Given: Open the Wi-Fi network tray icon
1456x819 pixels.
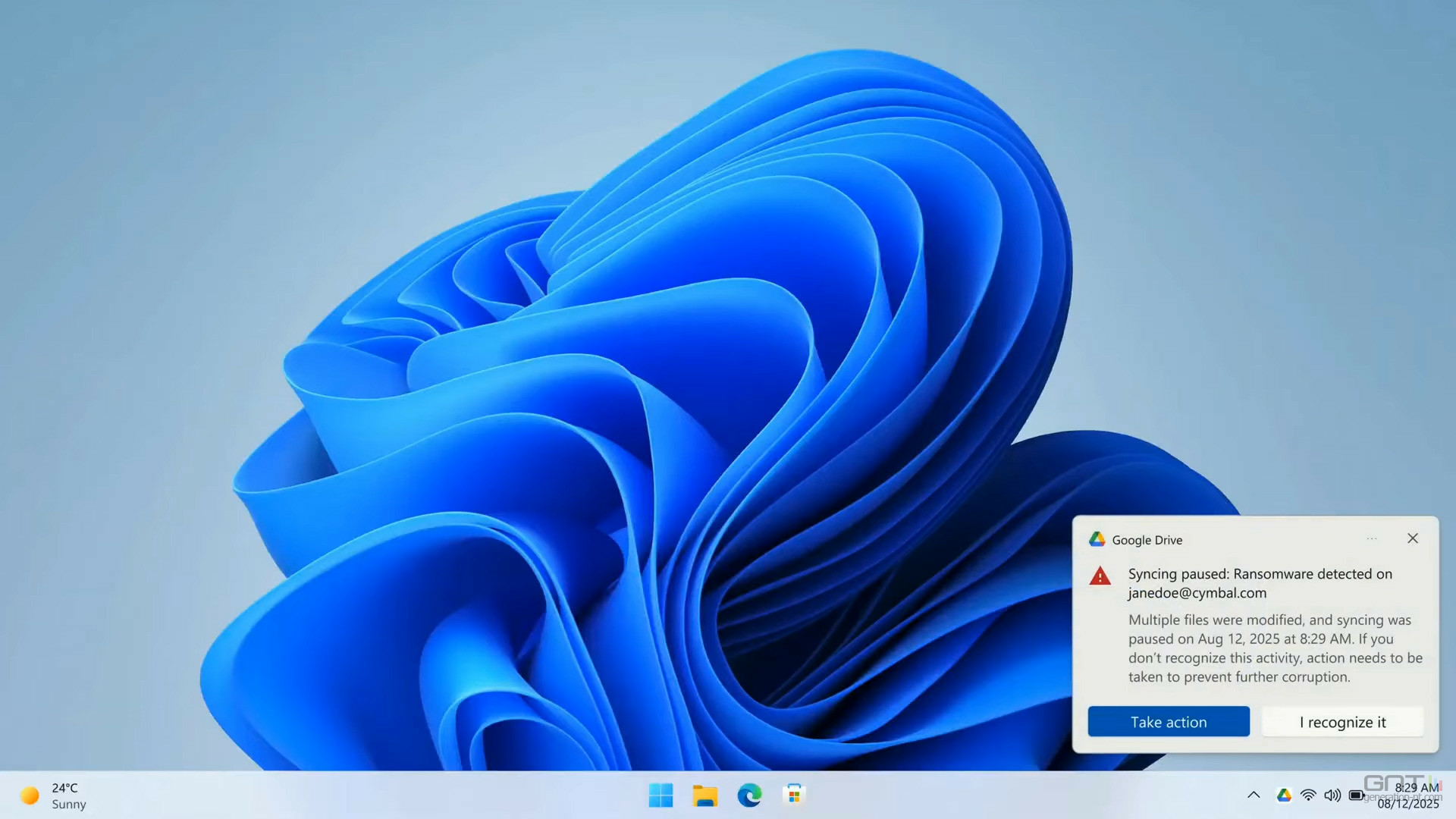Looking at the screenshot, I should click(x=1308, y=795).
